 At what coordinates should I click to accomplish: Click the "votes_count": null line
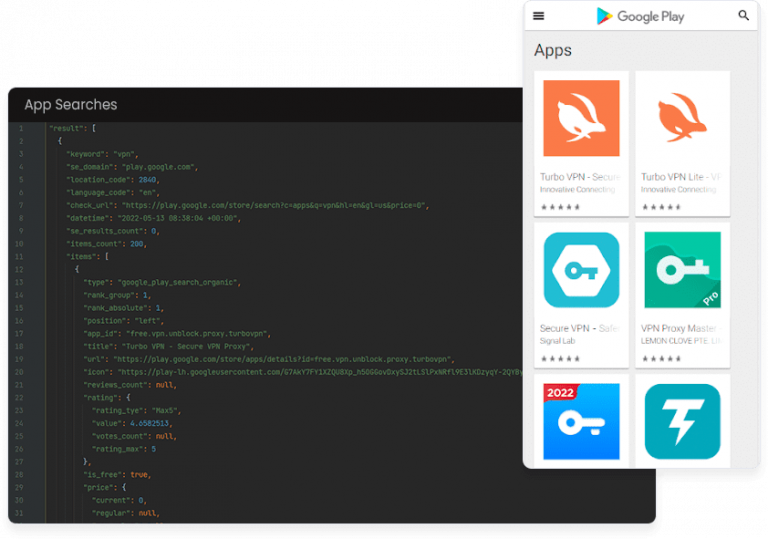pyautogui.click(x=134, y=437)
